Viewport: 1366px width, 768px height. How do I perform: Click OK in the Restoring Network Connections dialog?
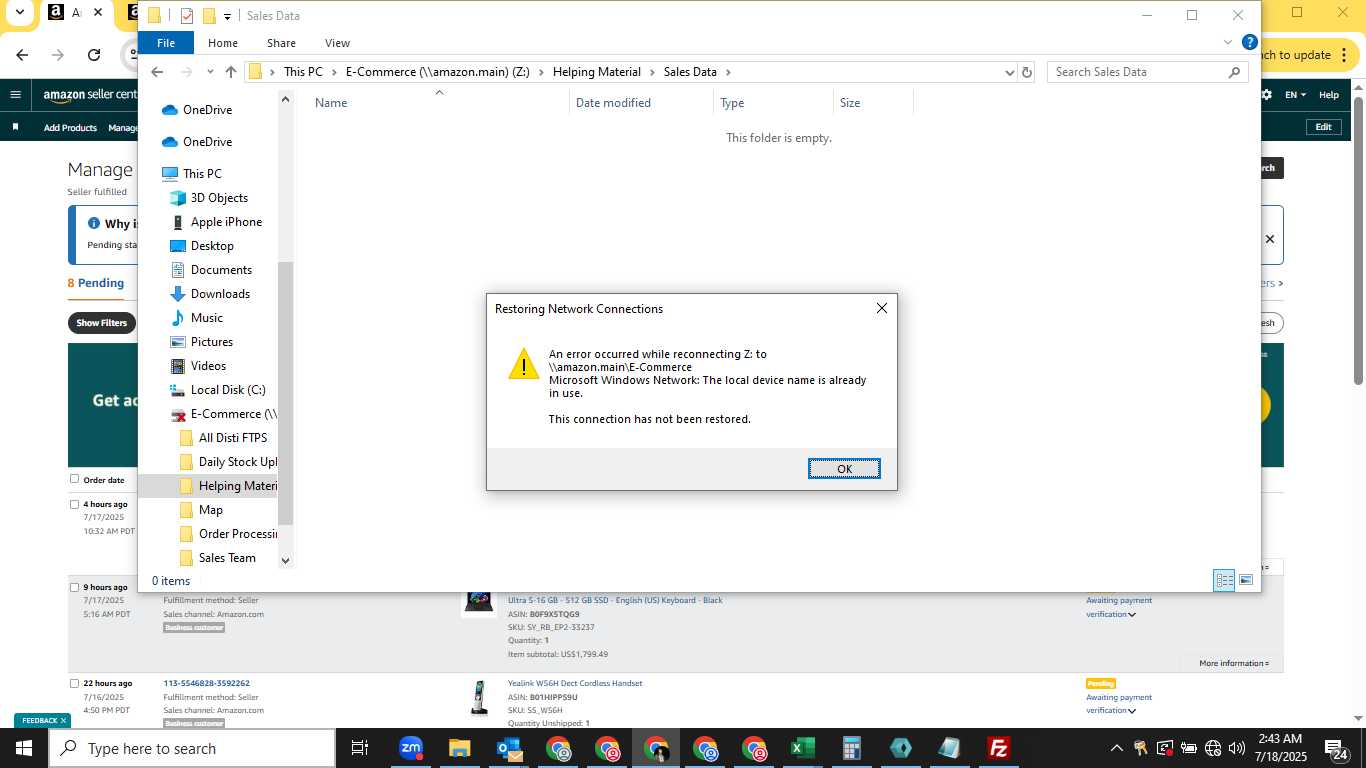[844, 469]
